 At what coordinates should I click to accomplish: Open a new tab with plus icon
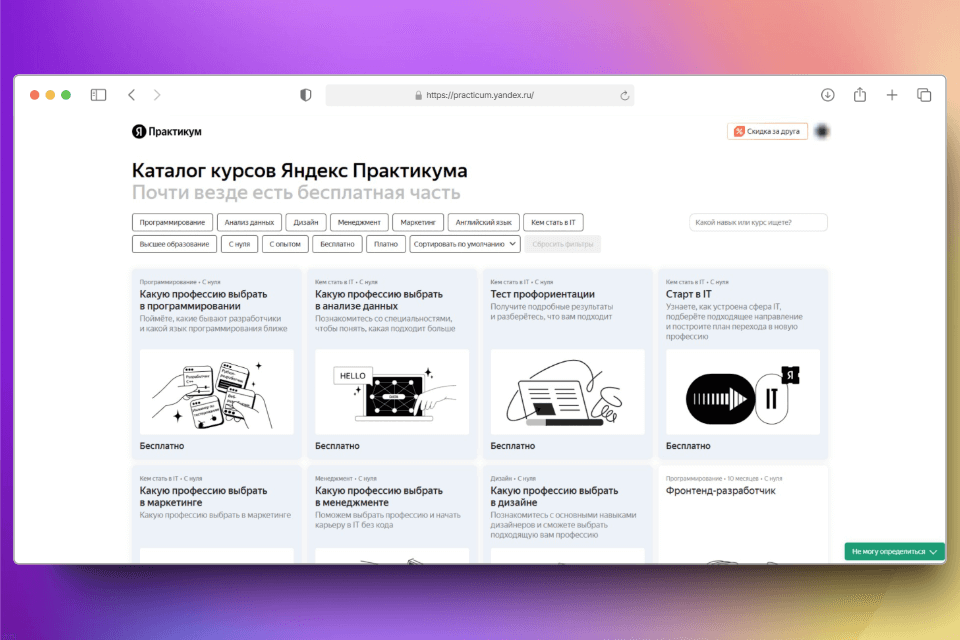(x=892, y=95)
